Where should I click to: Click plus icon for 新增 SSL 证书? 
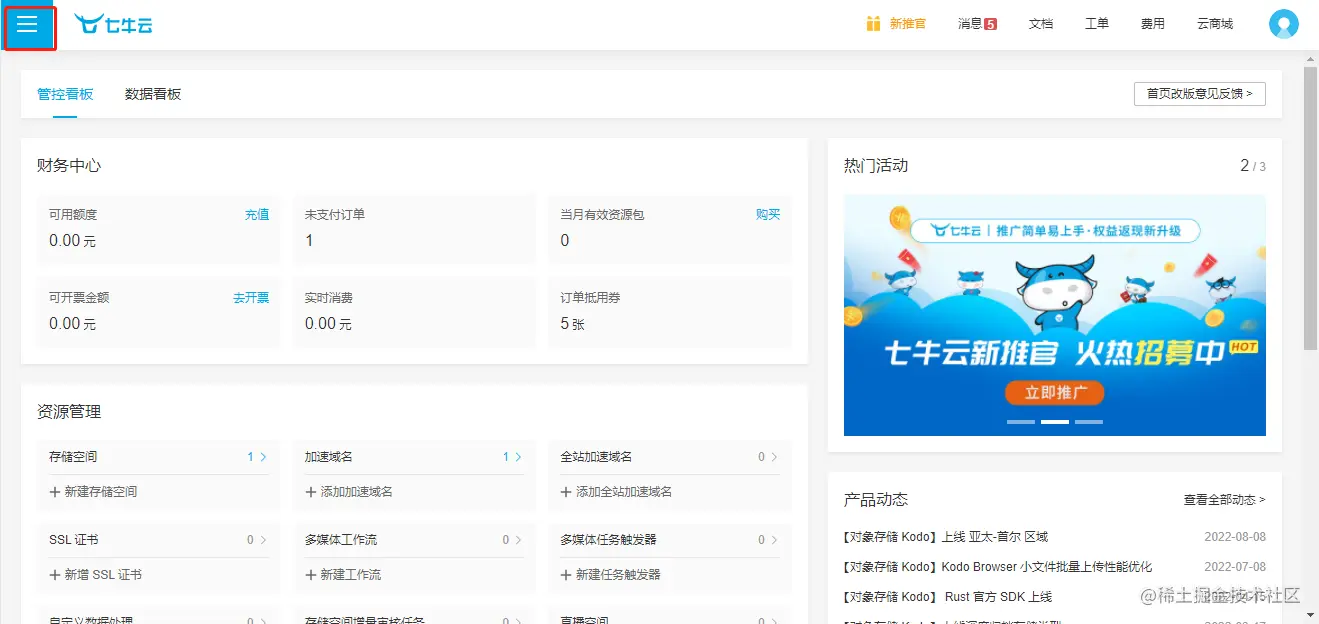(x=55, y=575)
